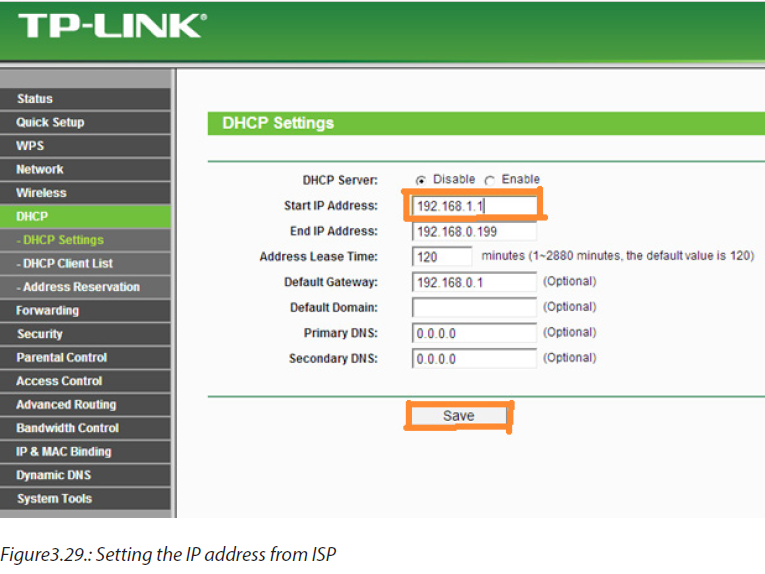Open the Forwarding menu section
Screen dimensions: 765x574
85,311
